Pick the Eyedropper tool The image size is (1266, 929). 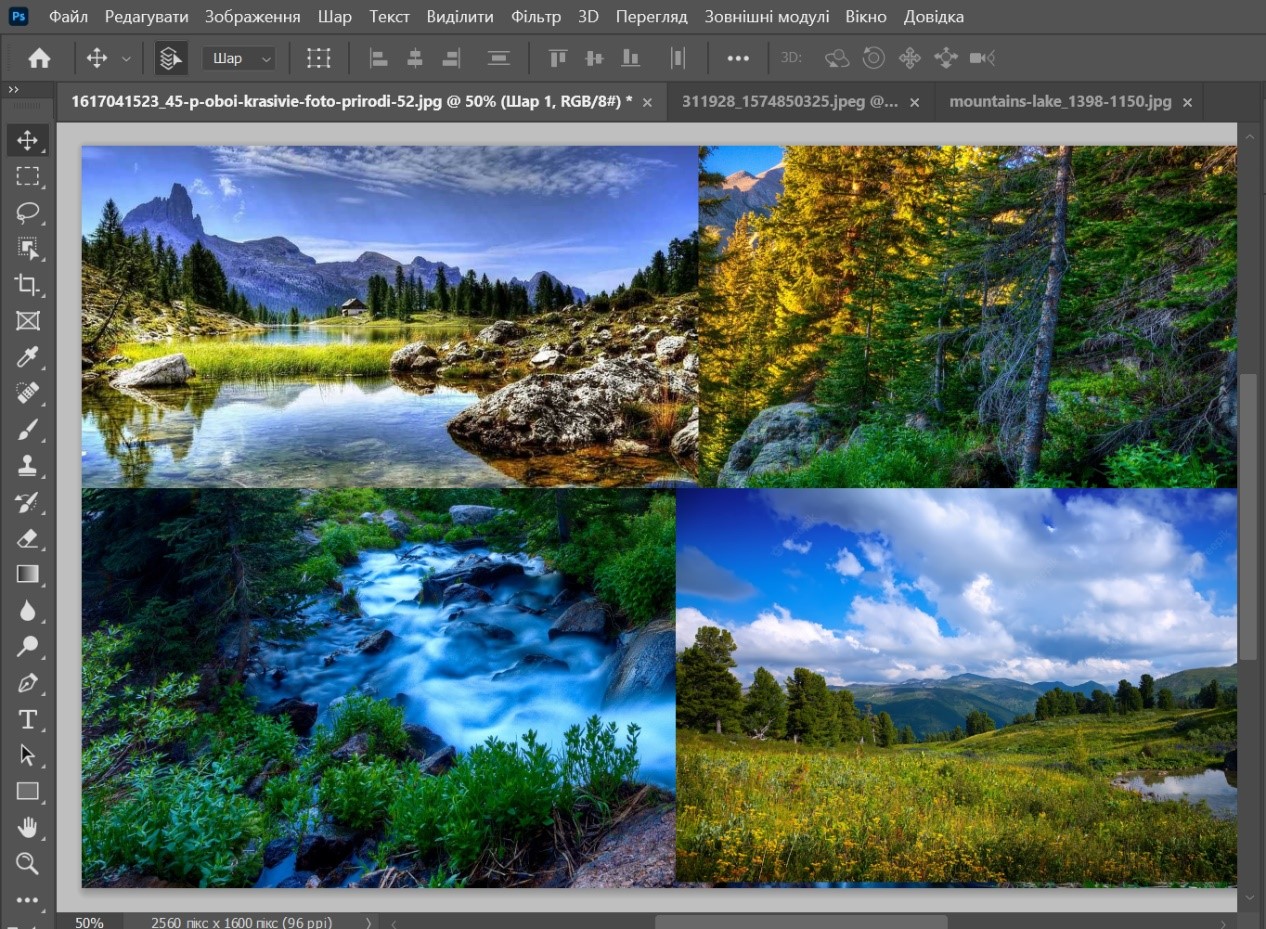tap(27, 358)
